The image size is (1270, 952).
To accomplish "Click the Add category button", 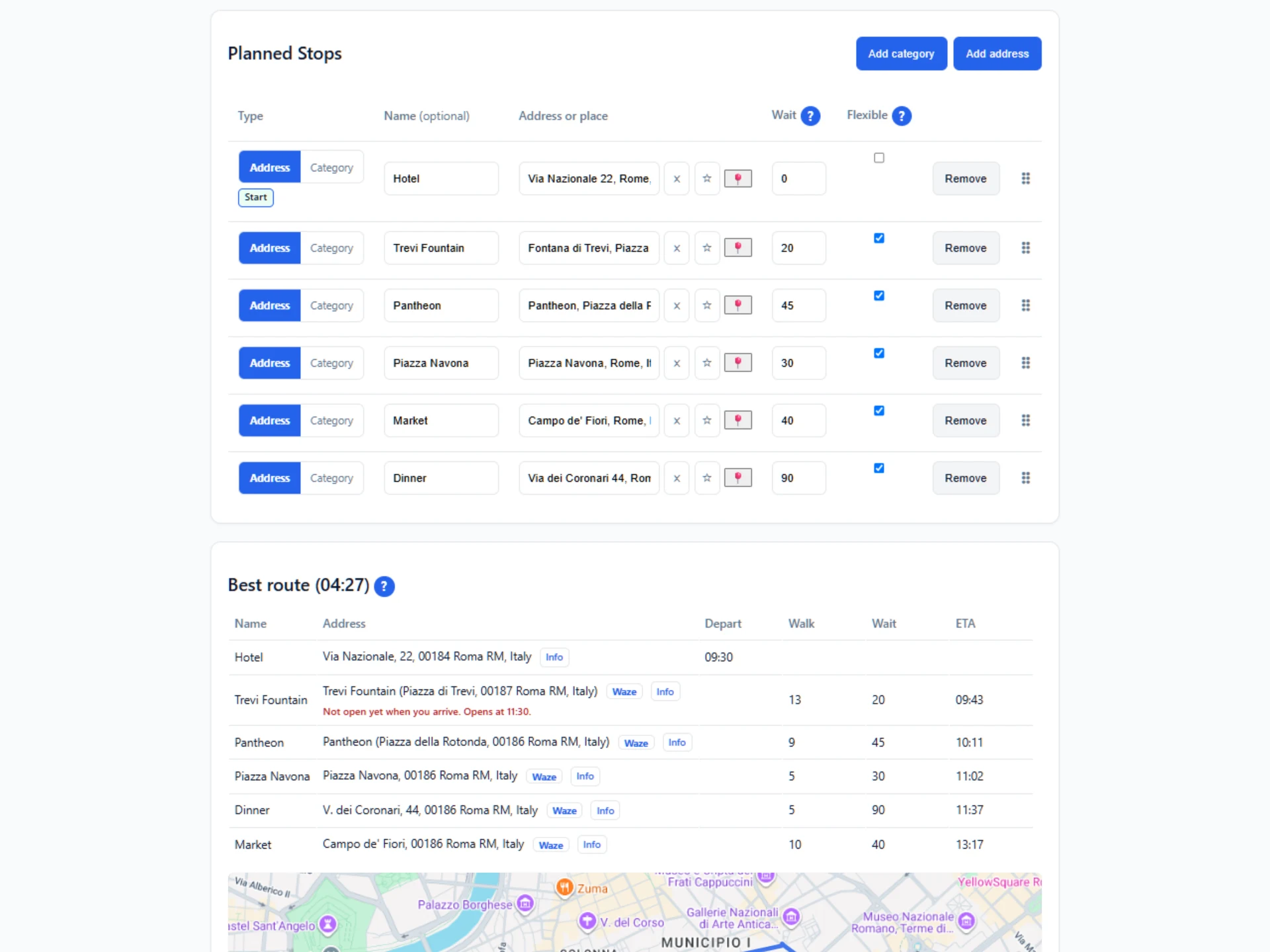I will point(902,54).
